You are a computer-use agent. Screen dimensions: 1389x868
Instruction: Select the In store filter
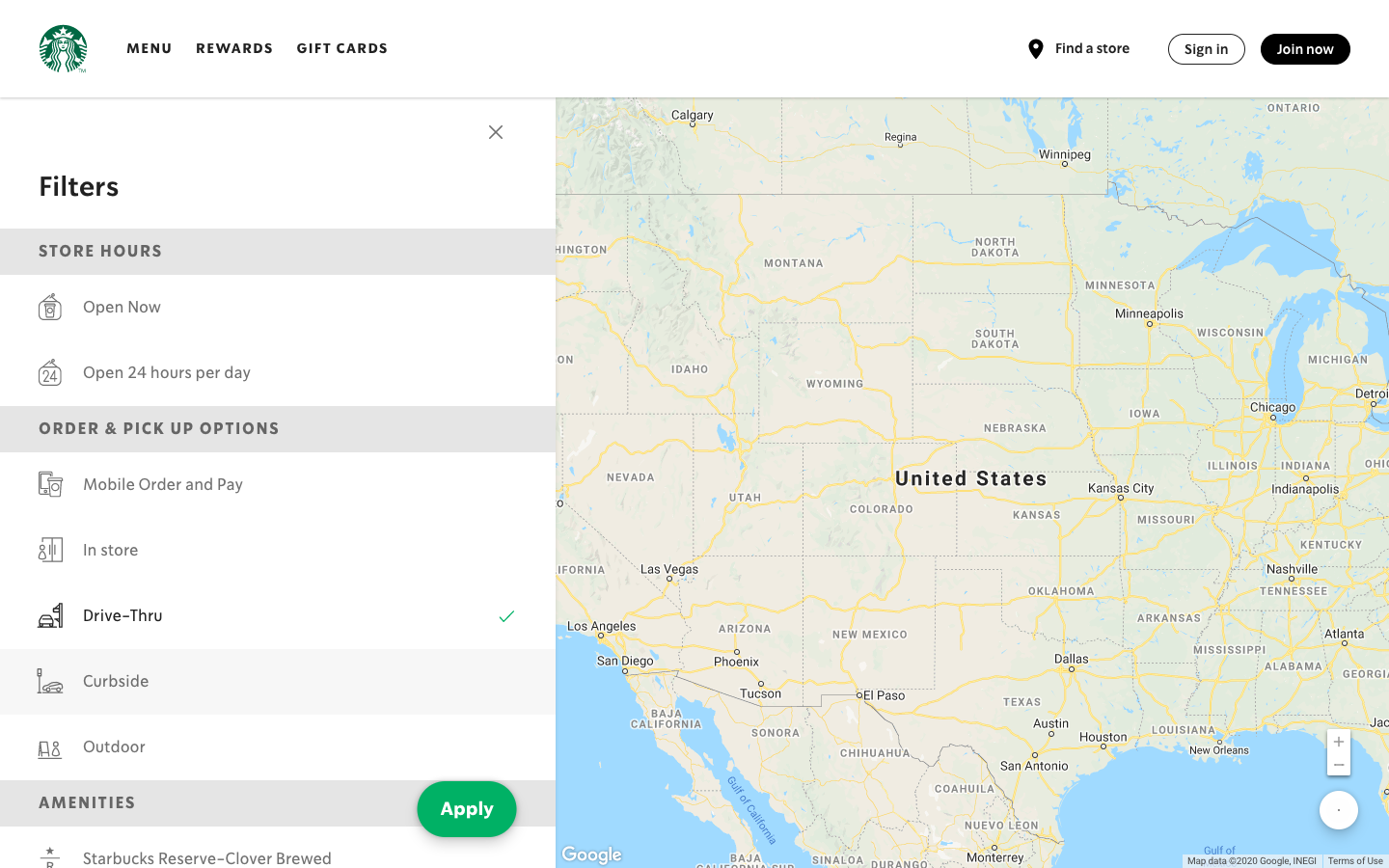click(x=278, y=551)
